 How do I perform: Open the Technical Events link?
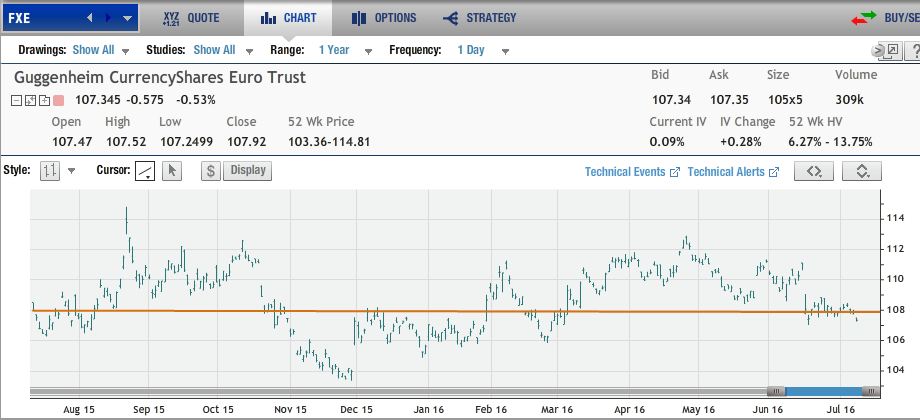632,172
